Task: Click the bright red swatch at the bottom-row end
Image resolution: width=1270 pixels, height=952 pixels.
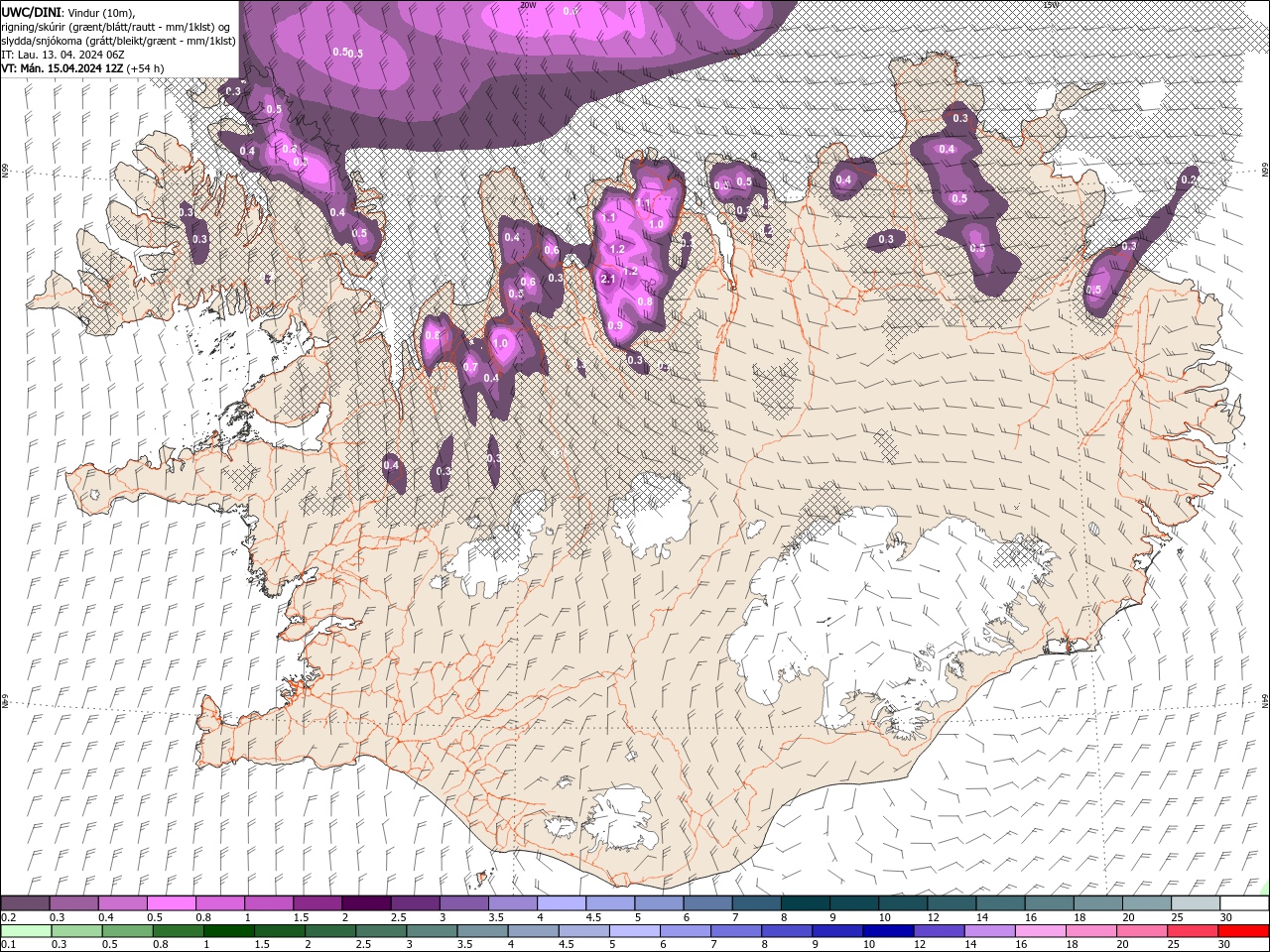Action: click(x=1243, y=931)
